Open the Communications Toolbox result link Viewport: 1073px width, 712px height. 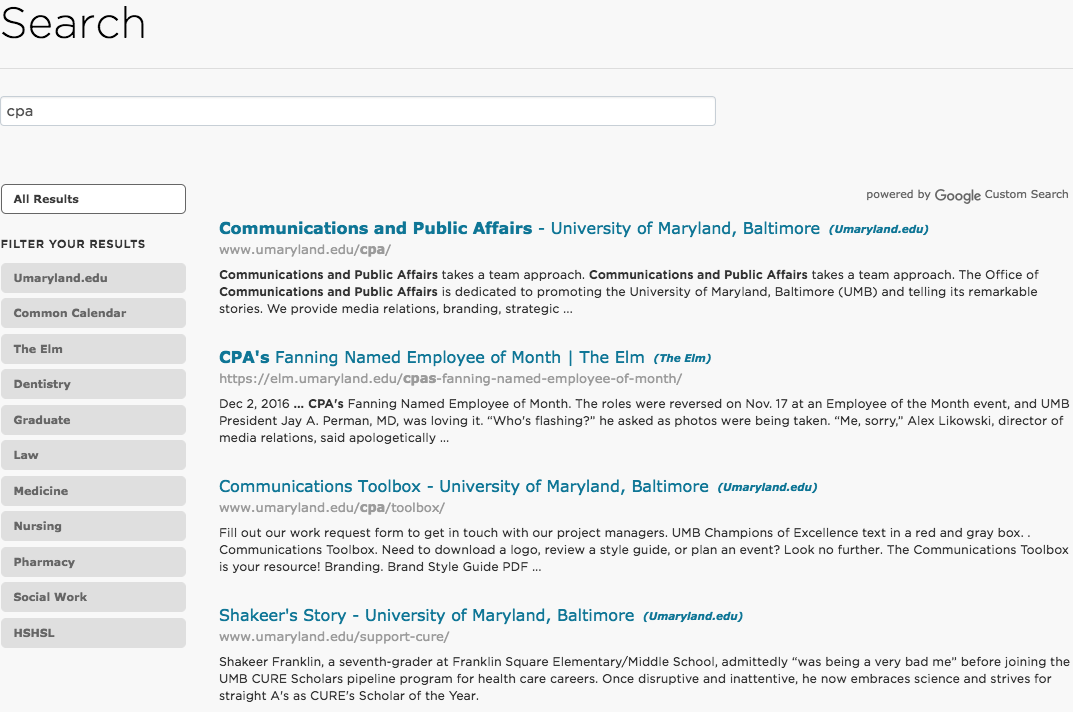(x=463, y=487)
